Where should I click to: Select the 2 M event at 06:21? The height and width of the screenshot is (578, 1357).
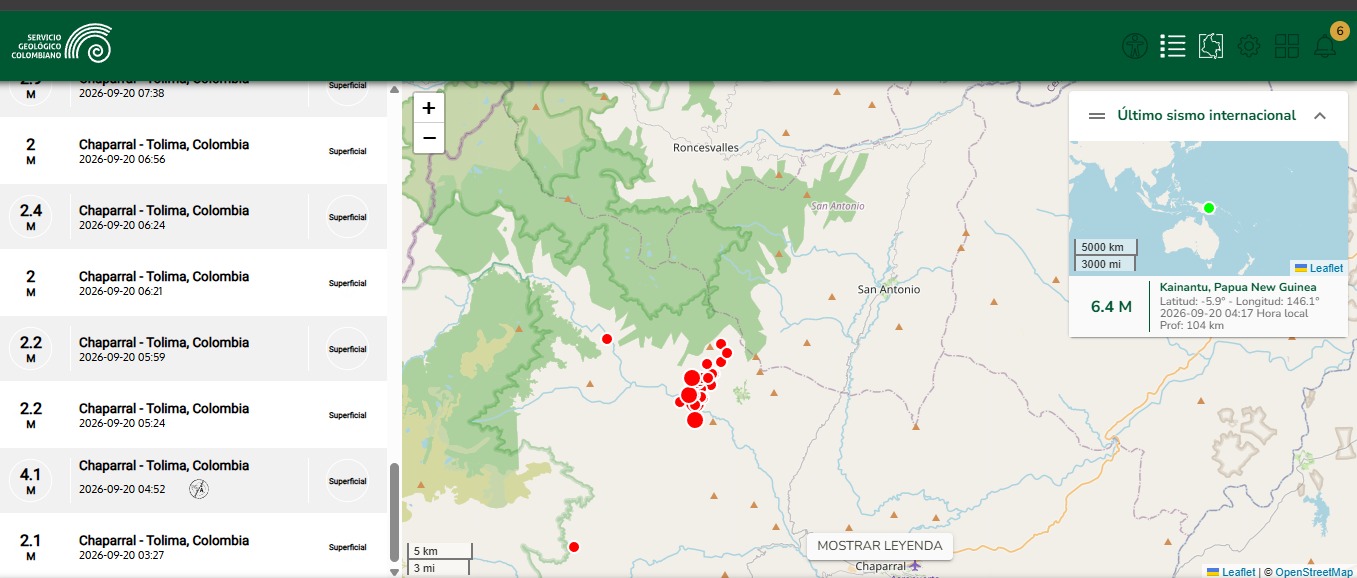pos(193,283)
